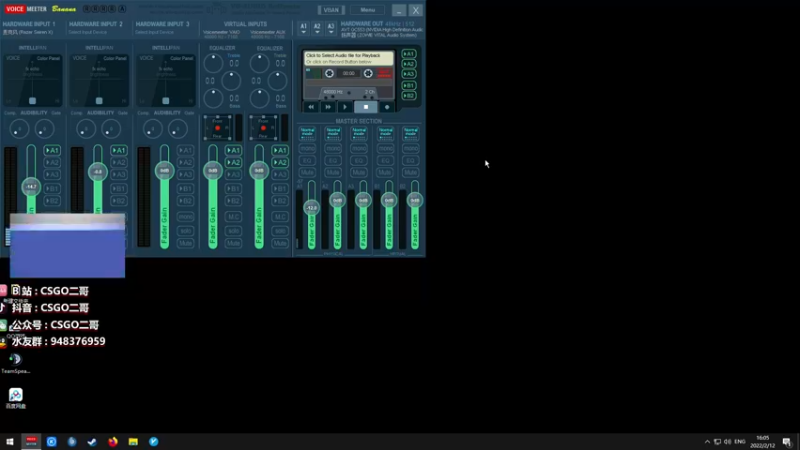The image size is (800, 450).
Task: Enable A1 routing on Hardware Input 3
Action: [x=185, y=151]
